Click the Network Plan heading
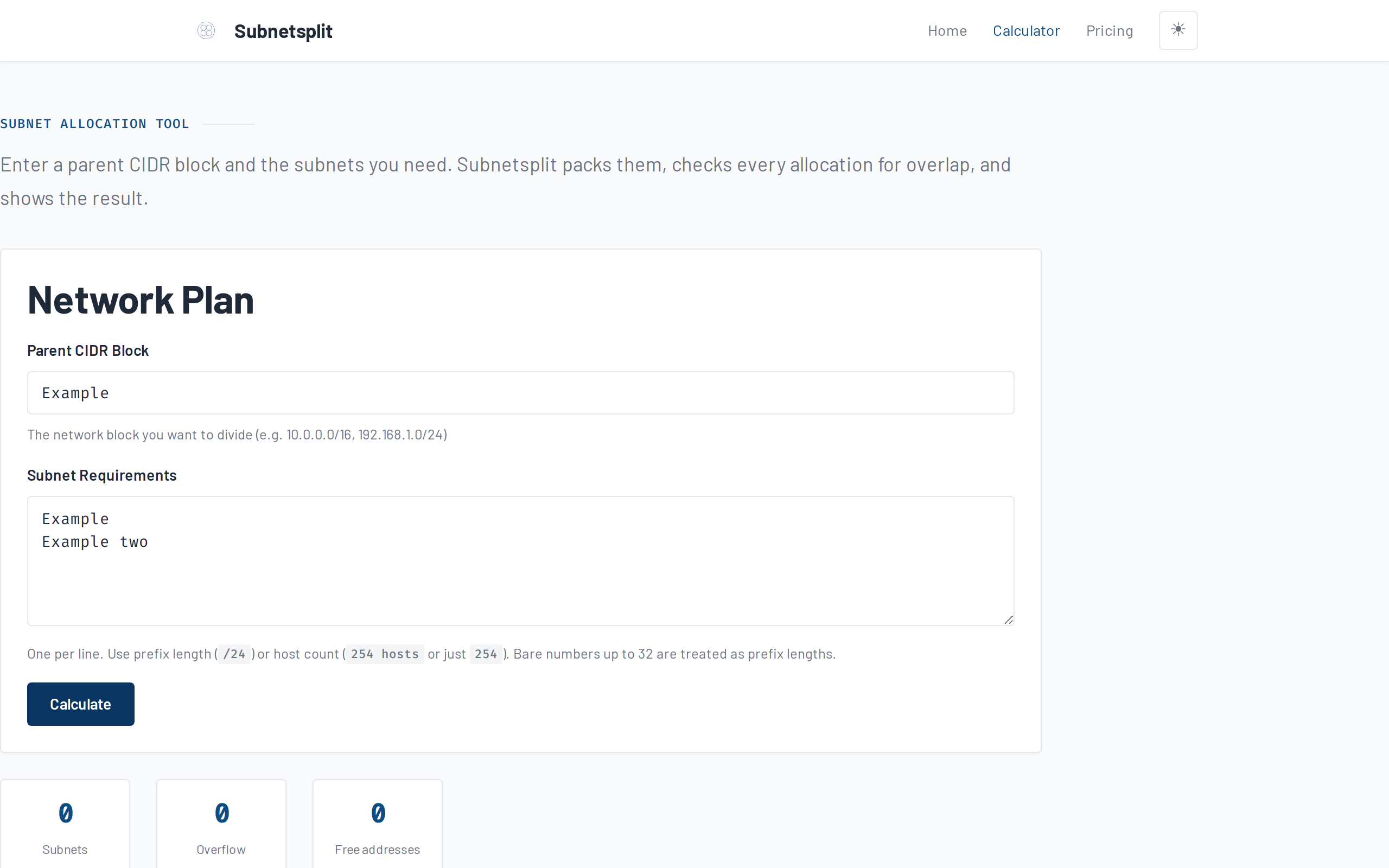 click(x=141, y=299)
